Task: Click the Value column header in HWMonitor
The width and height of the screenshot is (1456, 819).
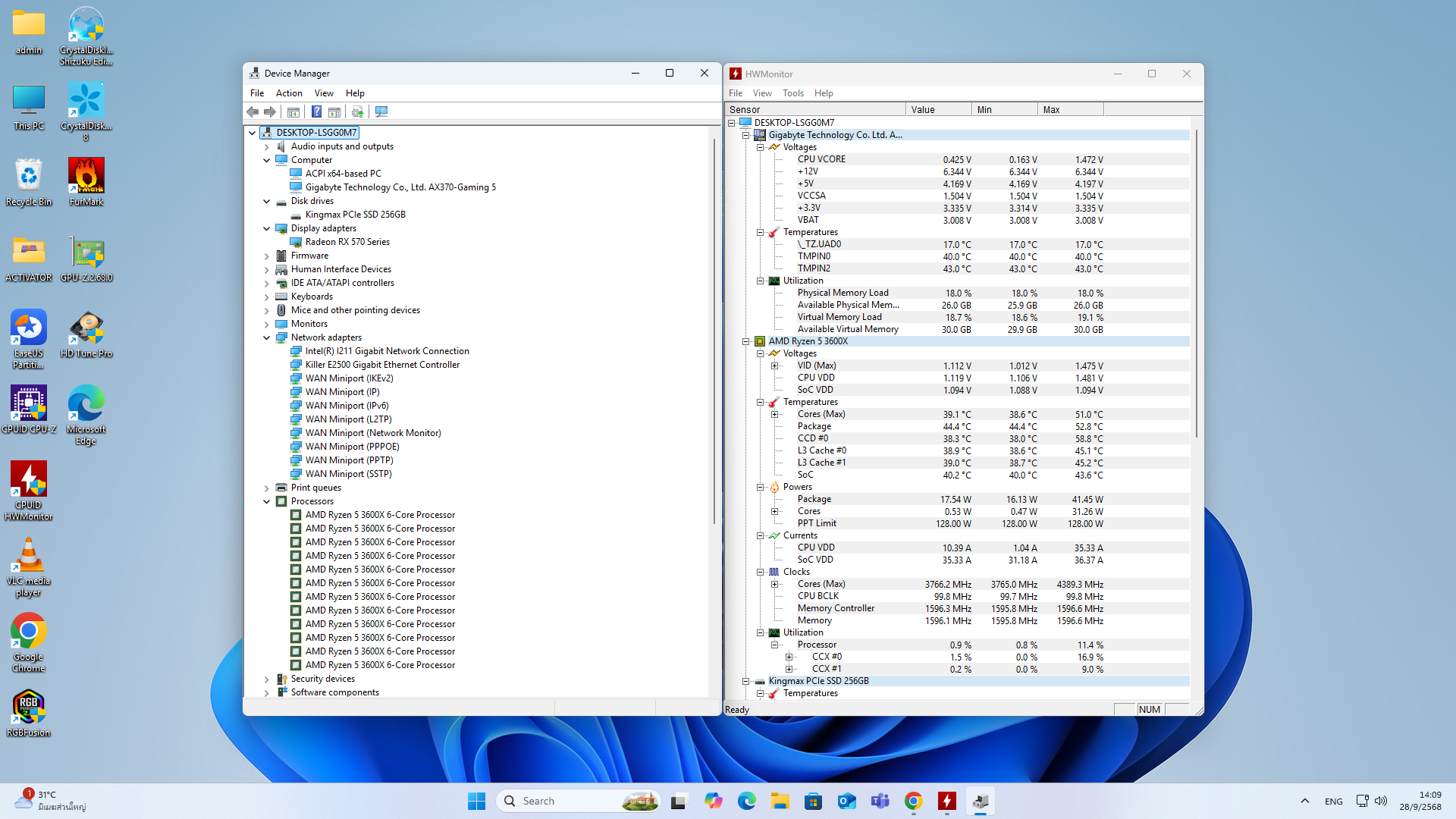Action: (x=939, y=109)
